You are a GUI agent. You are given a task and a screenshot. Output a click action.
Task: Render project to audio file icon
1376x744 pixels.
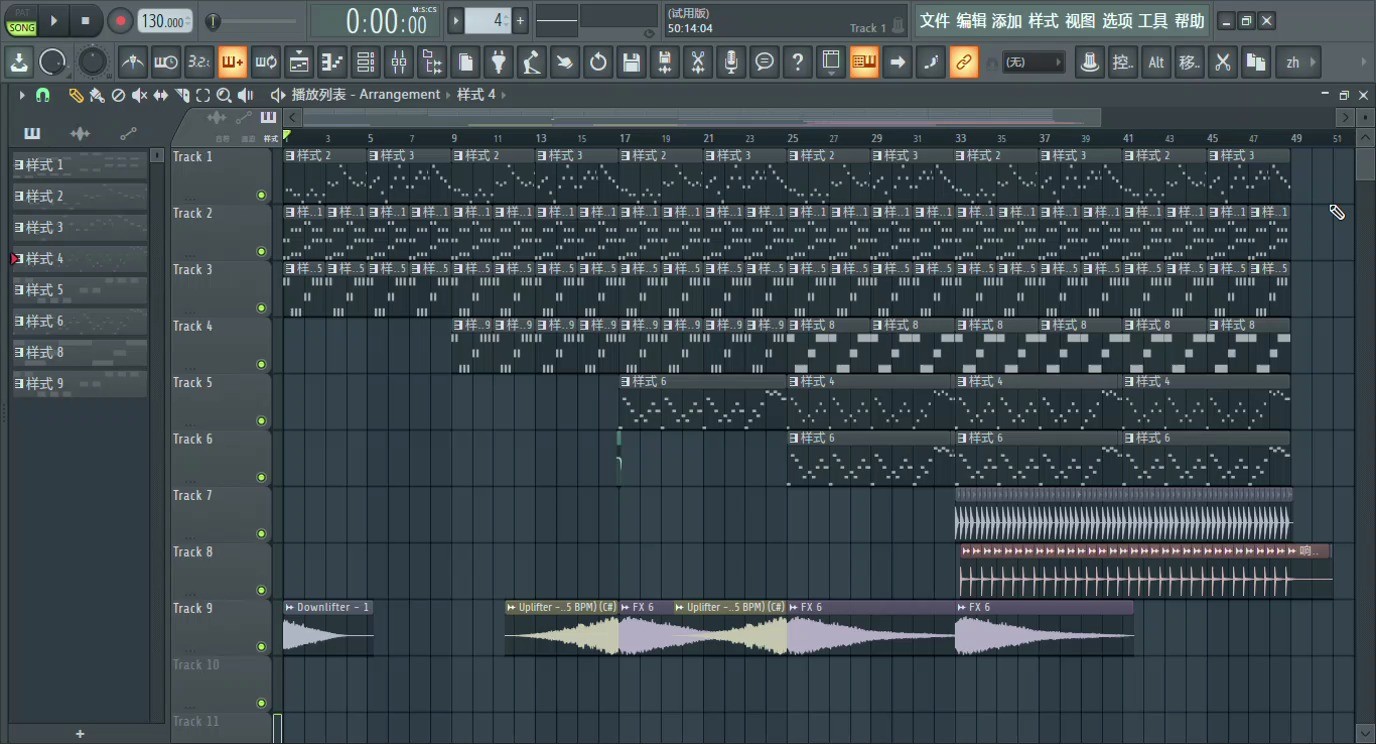coord(664,62)
